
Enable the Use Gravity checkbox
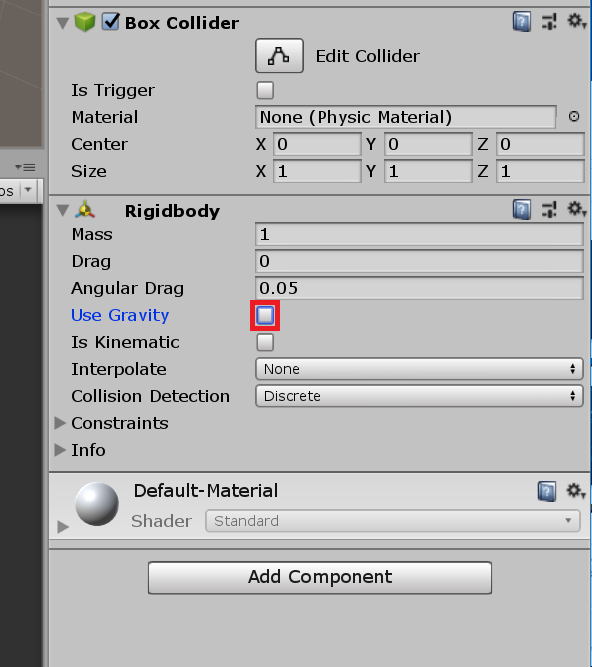coord(265,315)
